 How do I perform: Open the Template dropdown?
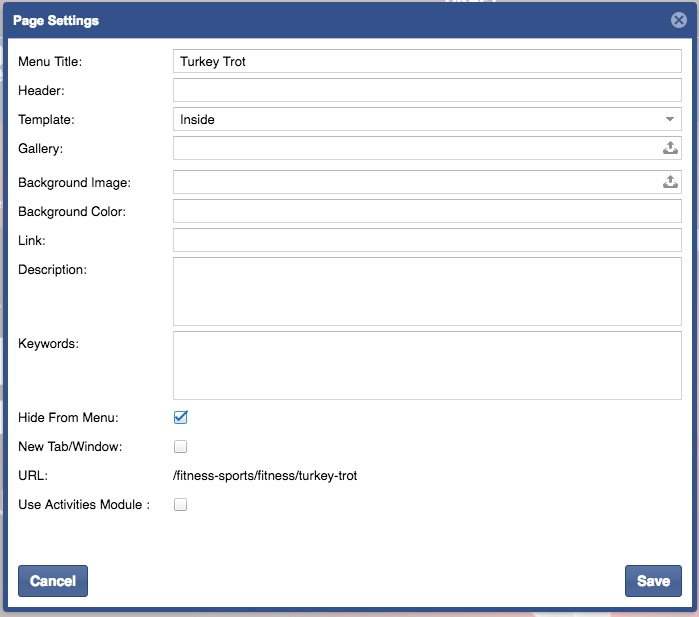point(427,119)
